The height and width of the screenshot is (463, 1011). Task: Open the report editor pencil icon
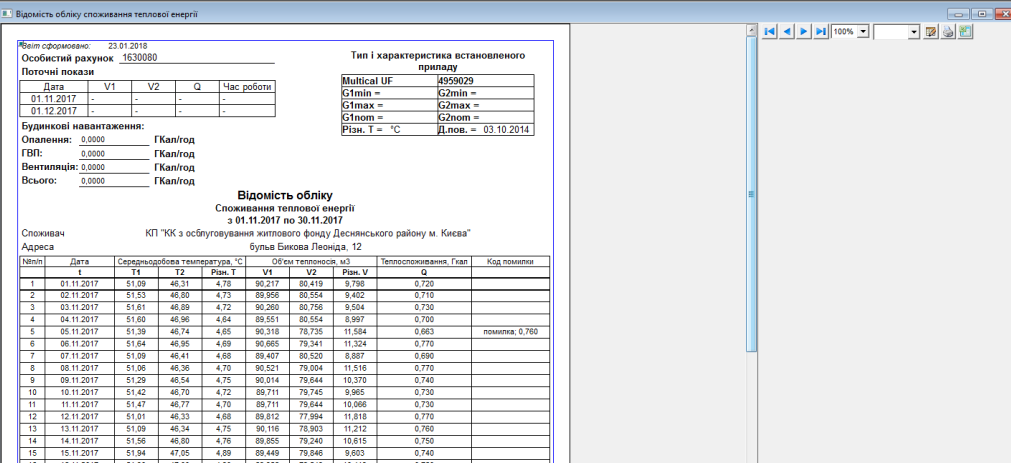930,32
